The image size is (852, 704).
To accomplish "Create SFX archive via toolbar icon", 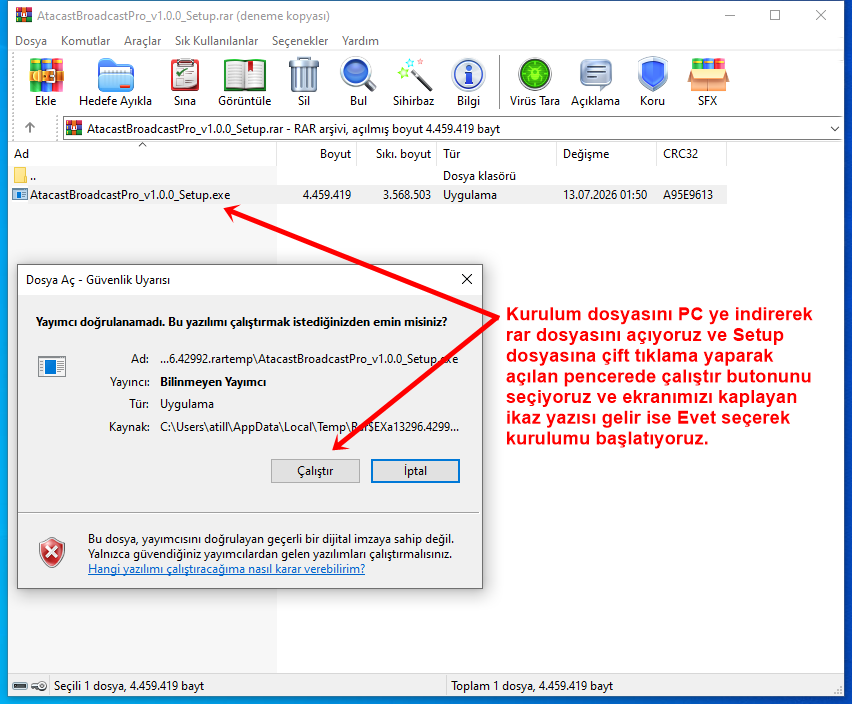I will 707,75.
